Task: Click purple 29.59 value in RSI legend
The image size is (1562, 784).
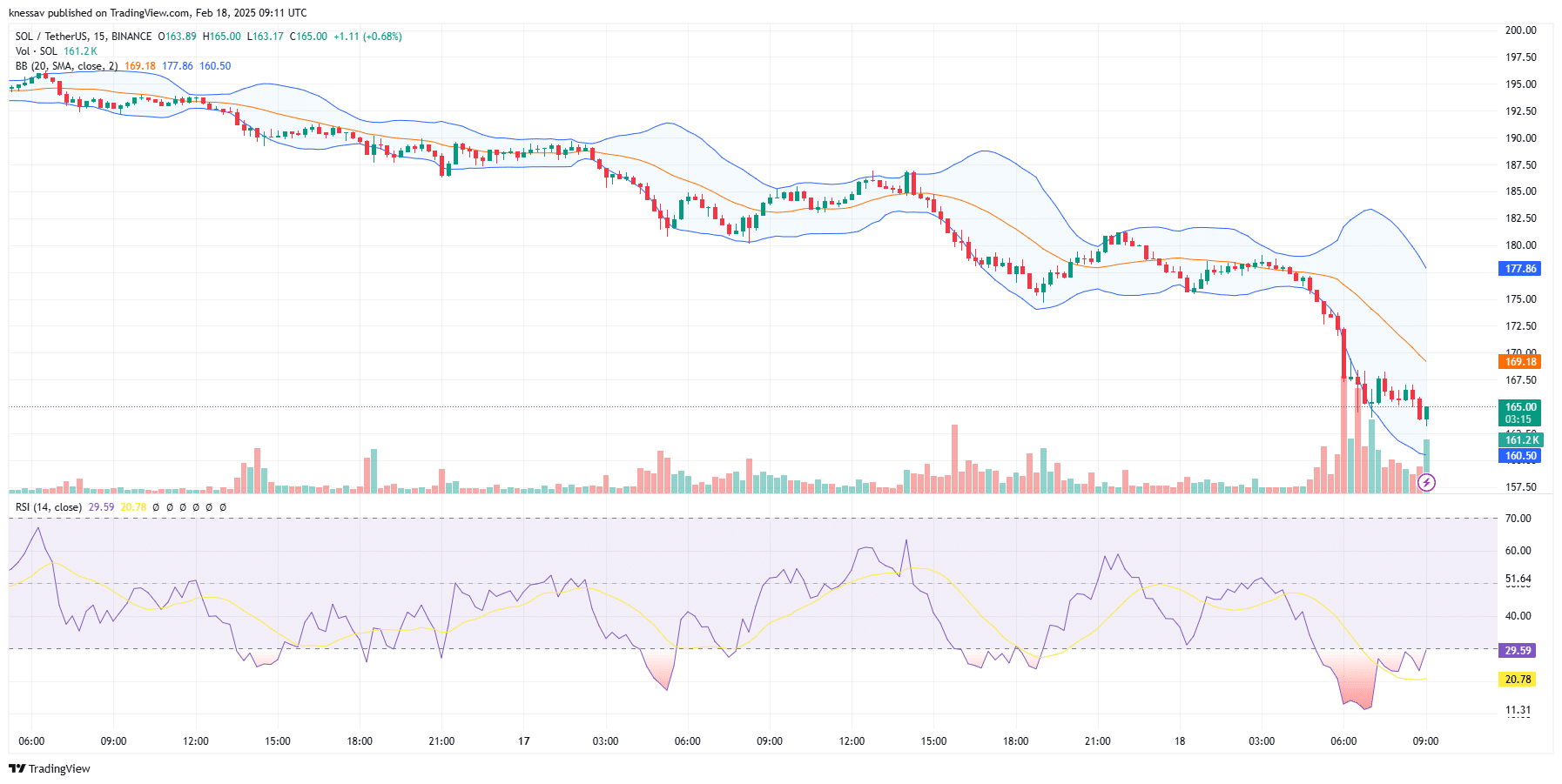Action: (101, 507)
